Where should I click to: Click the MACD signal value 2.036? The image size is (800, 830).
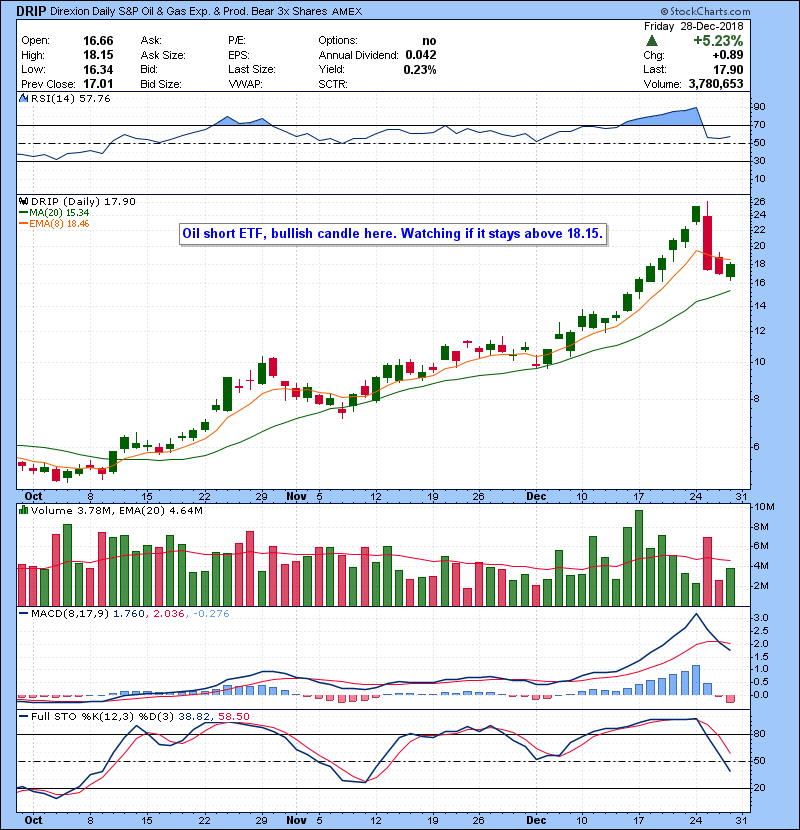168,614
